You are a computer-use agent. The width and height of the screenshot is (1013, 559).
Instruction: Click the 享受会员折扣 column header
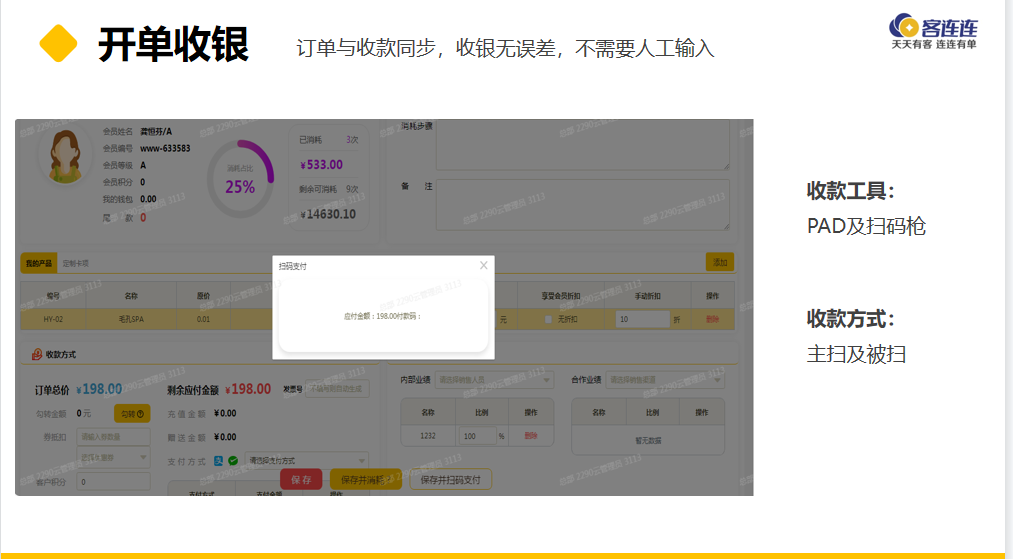(x=561, y=296)
